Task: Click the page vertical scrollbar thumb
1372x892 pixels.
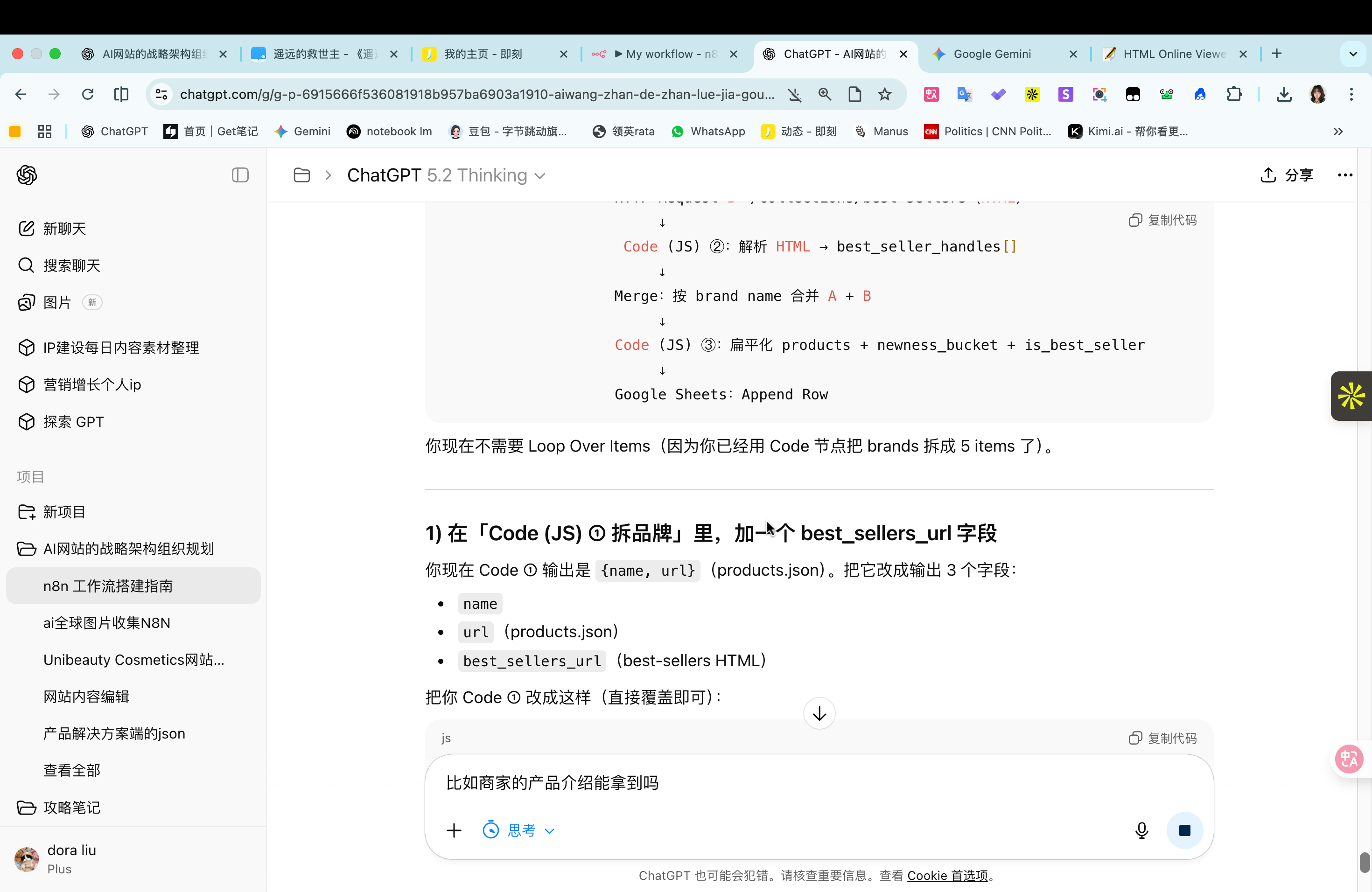Action: click(1364, 862)
